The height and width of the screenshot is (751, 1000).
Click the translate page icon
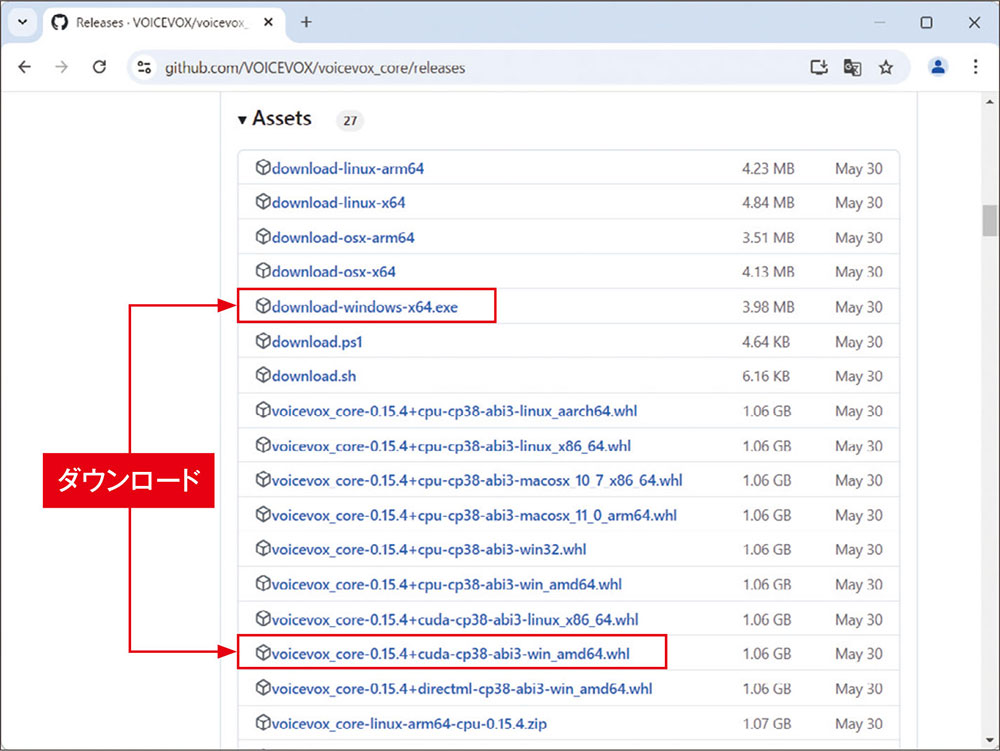pos(852,68)
